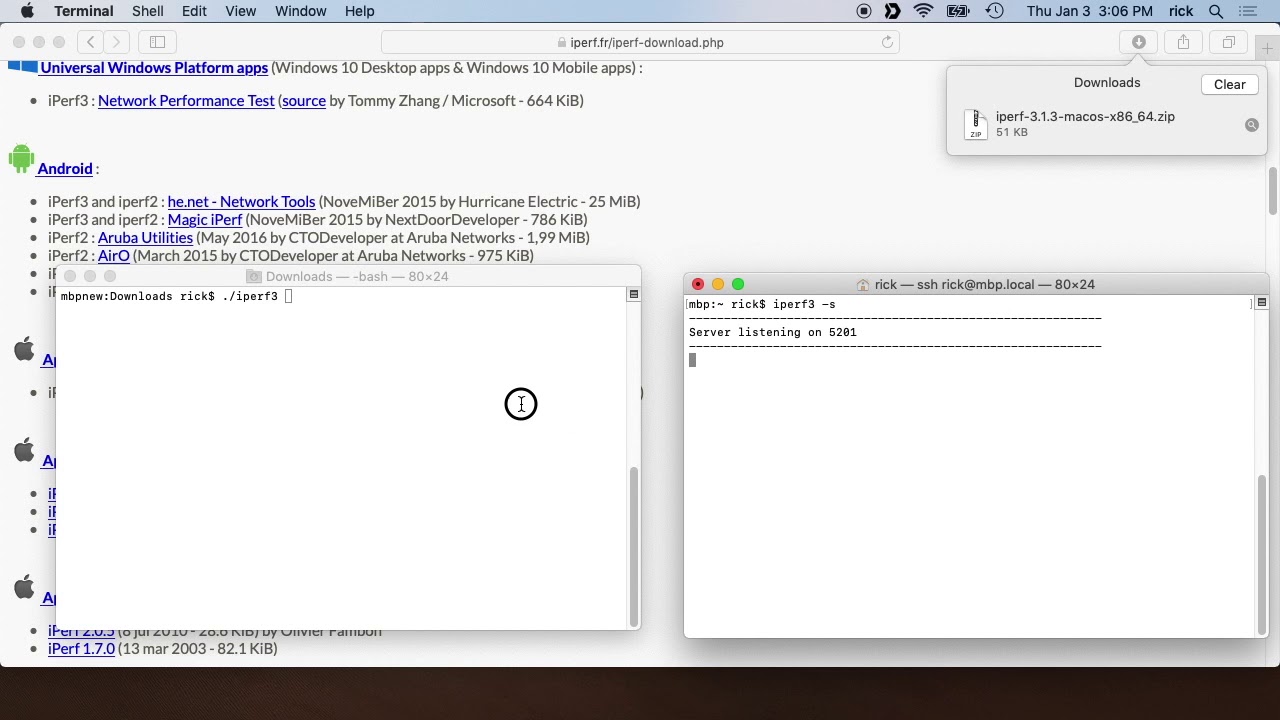Viewport: 1280px width, 720px height.
Task: Open Time Machine status icon
Action: 994,11
